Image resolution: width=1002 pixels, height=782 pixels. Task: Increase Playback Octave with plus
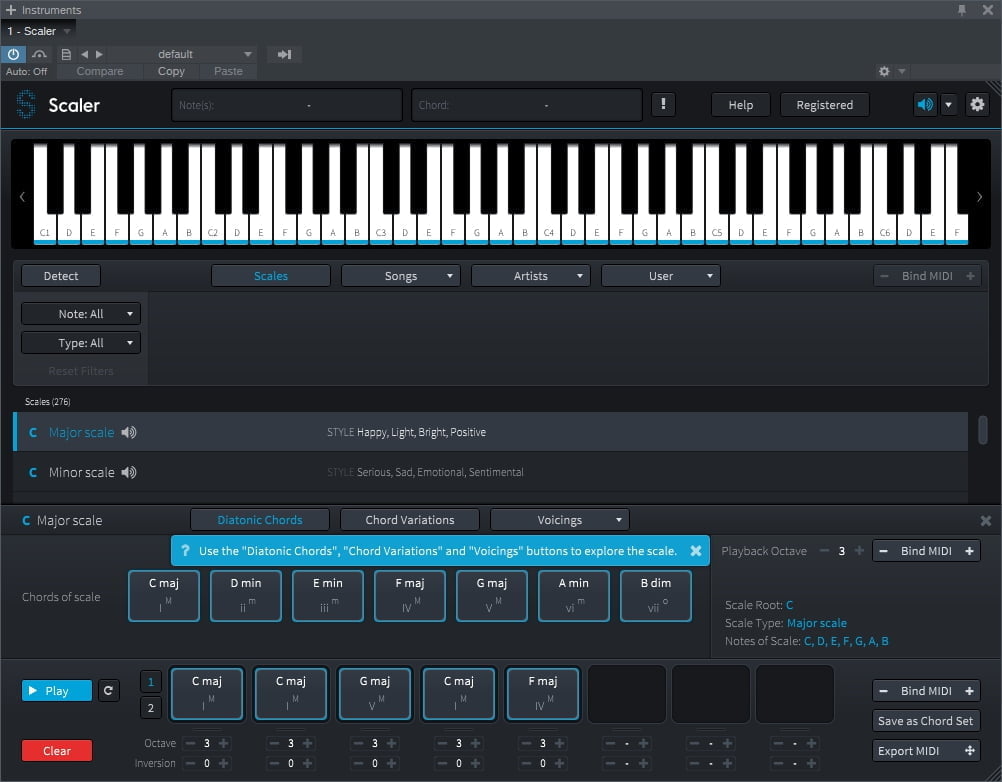pos(859,551)
